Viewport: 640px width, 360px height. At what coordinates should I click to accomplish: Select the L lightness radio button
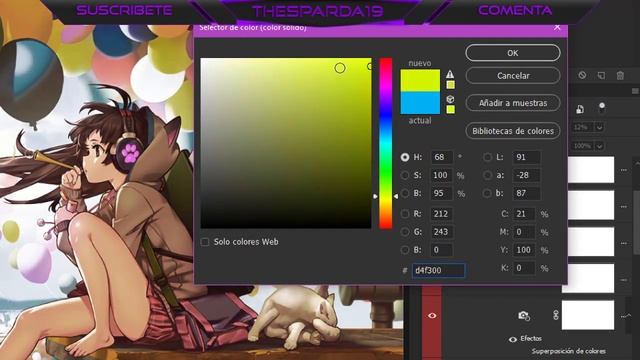pos(487,157)
